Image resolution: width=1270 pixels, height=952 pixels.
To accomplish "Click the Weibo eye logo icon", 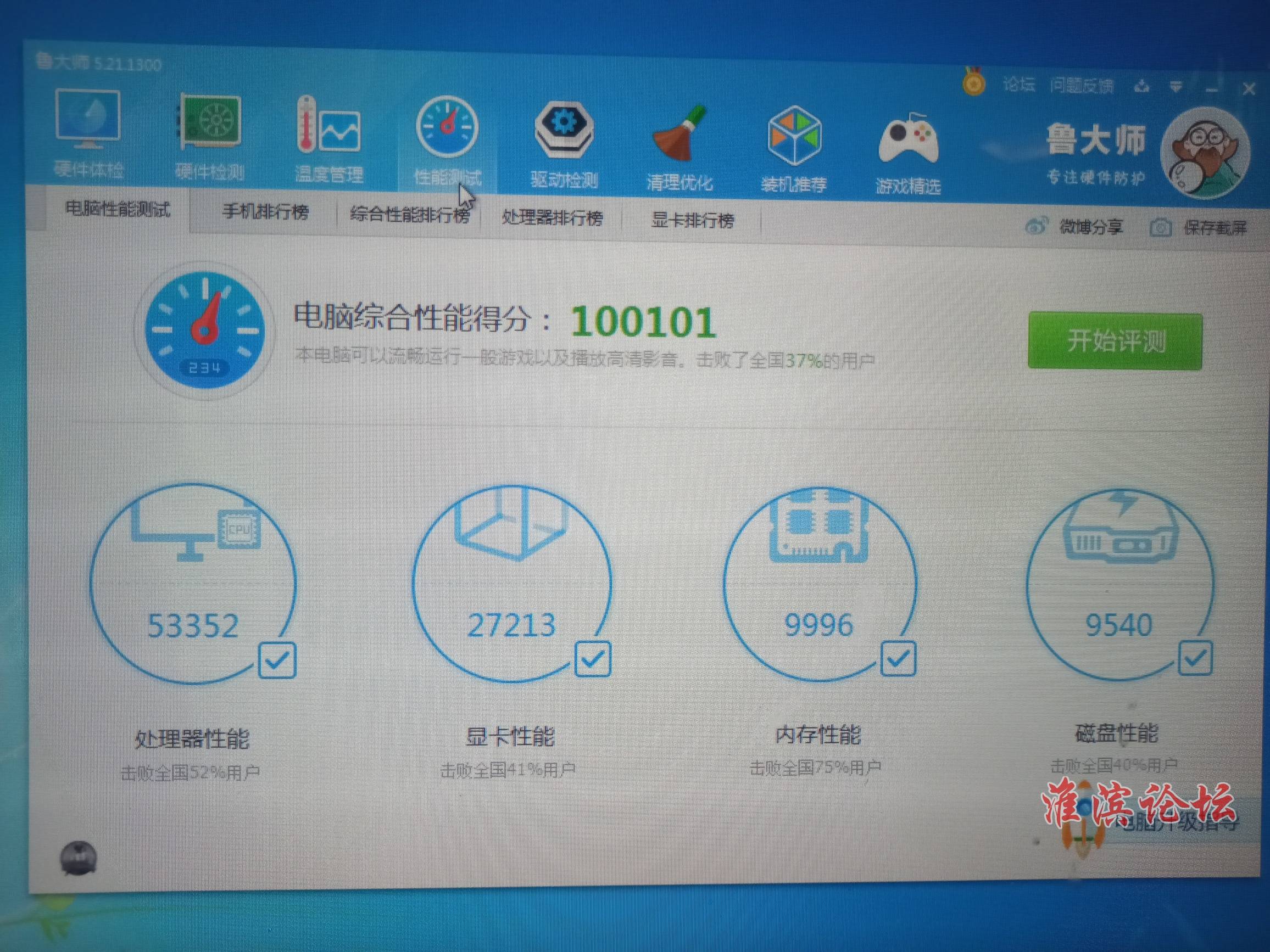I will coord(1037,226).
